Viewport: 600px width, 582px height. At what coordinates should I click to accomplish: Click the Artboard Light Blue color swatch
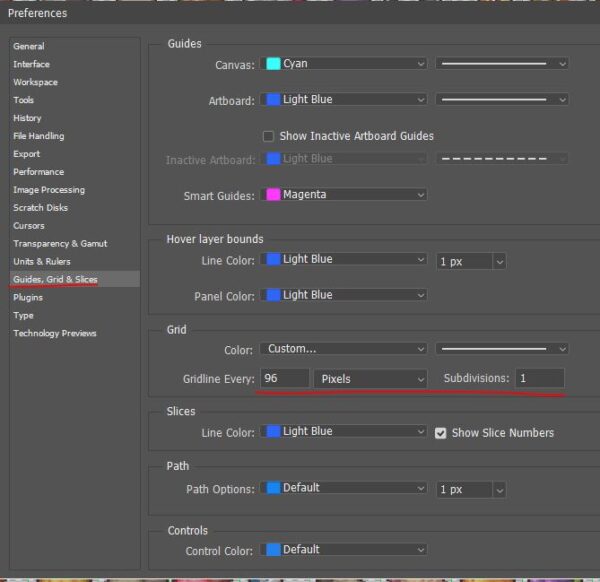pos(273,99)
